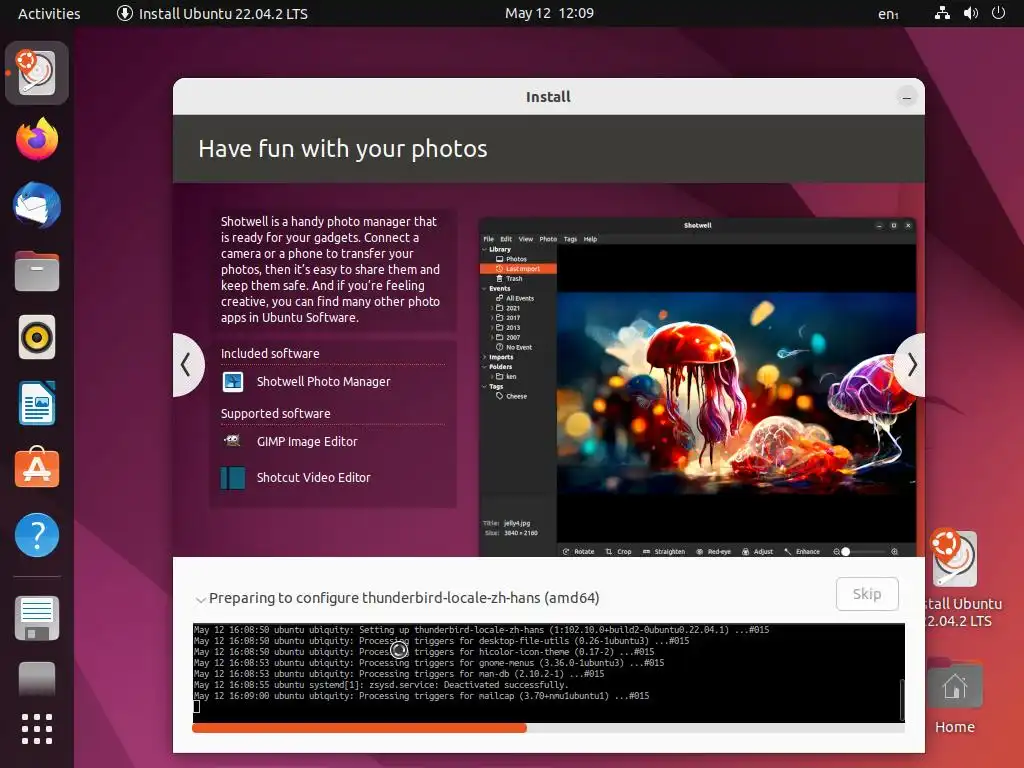This screenshot has height=768, width=1024.
Task: Expand the 2017 event folder
Action: click(492, 318)
